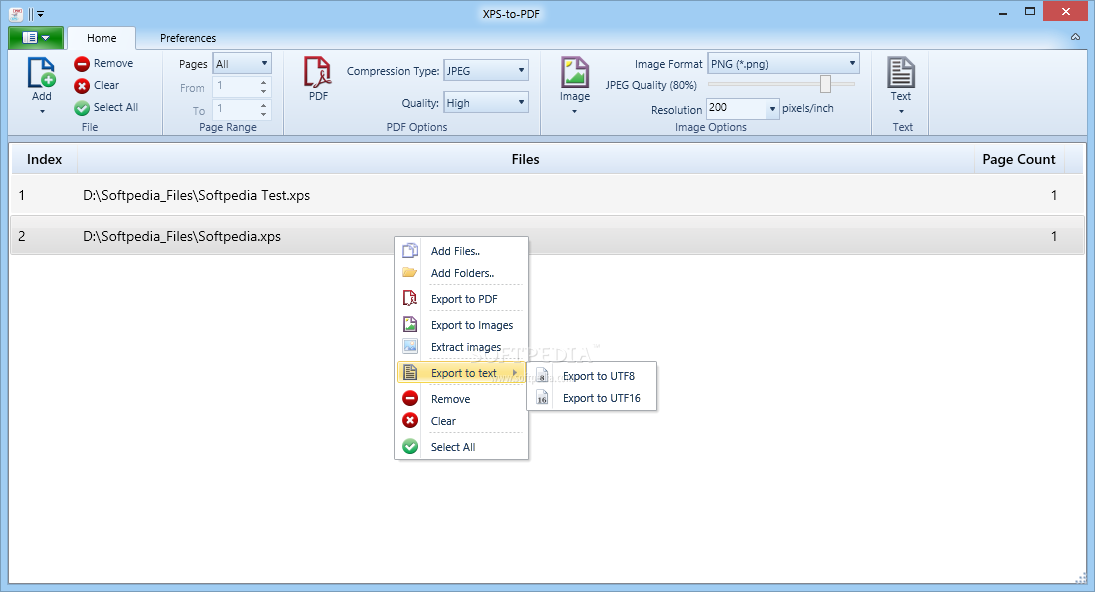Switch to the Preferences ribbon tab

188,38
